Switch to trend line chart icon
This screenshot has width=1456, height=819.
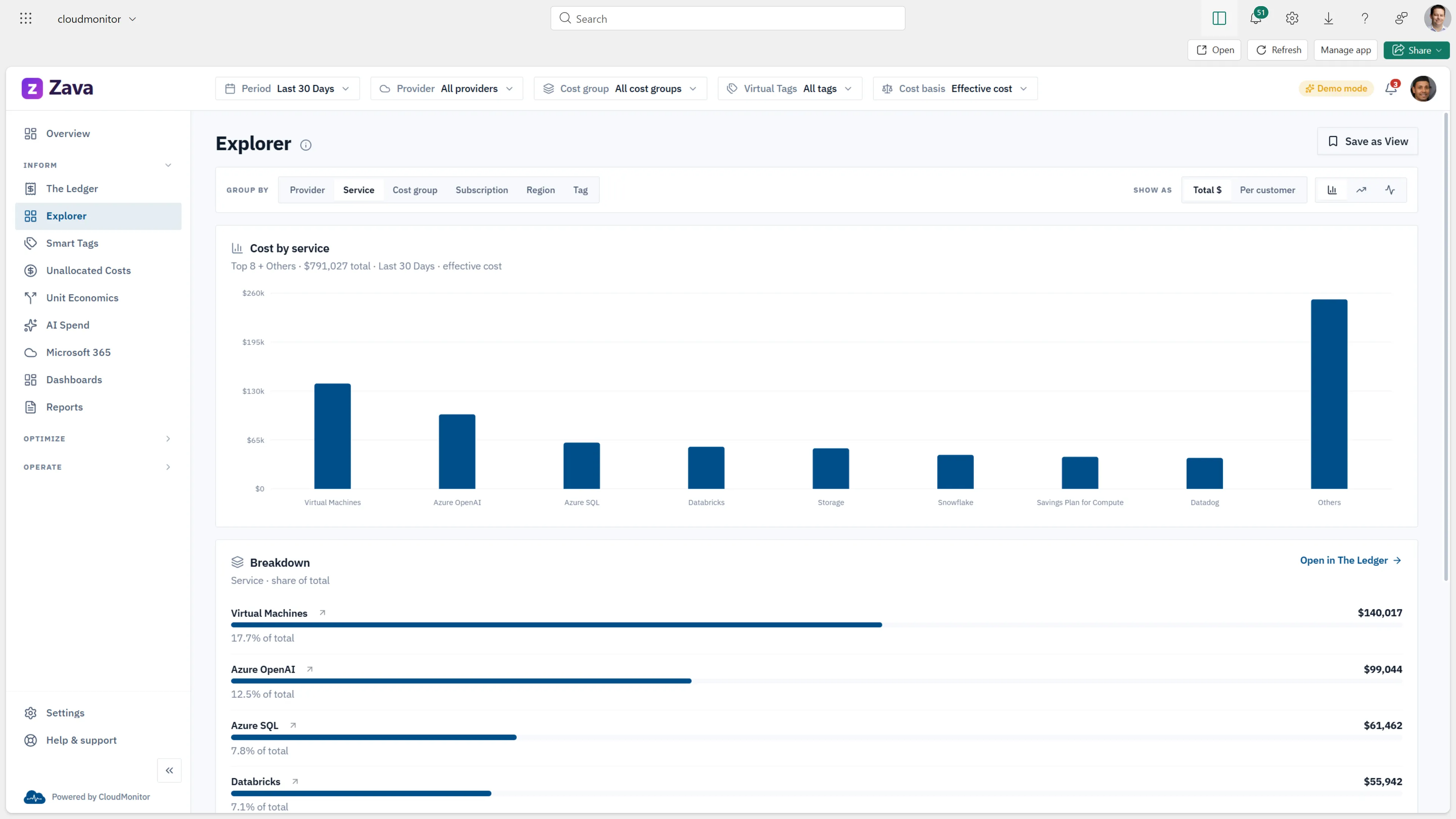tap(1361, 190)
